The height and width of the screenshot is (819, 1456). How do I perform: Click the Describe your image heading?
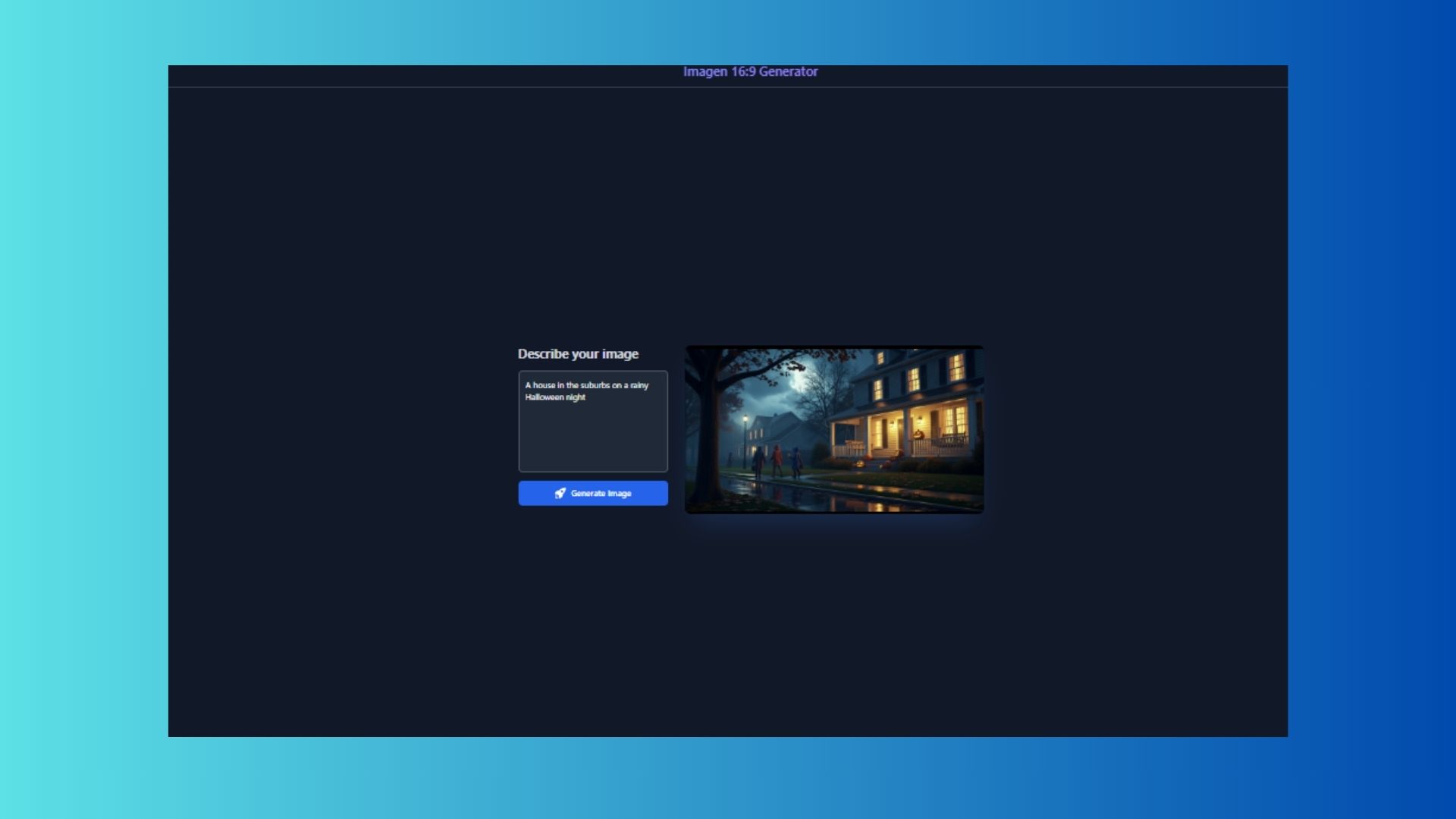click(x=578, y=353)
